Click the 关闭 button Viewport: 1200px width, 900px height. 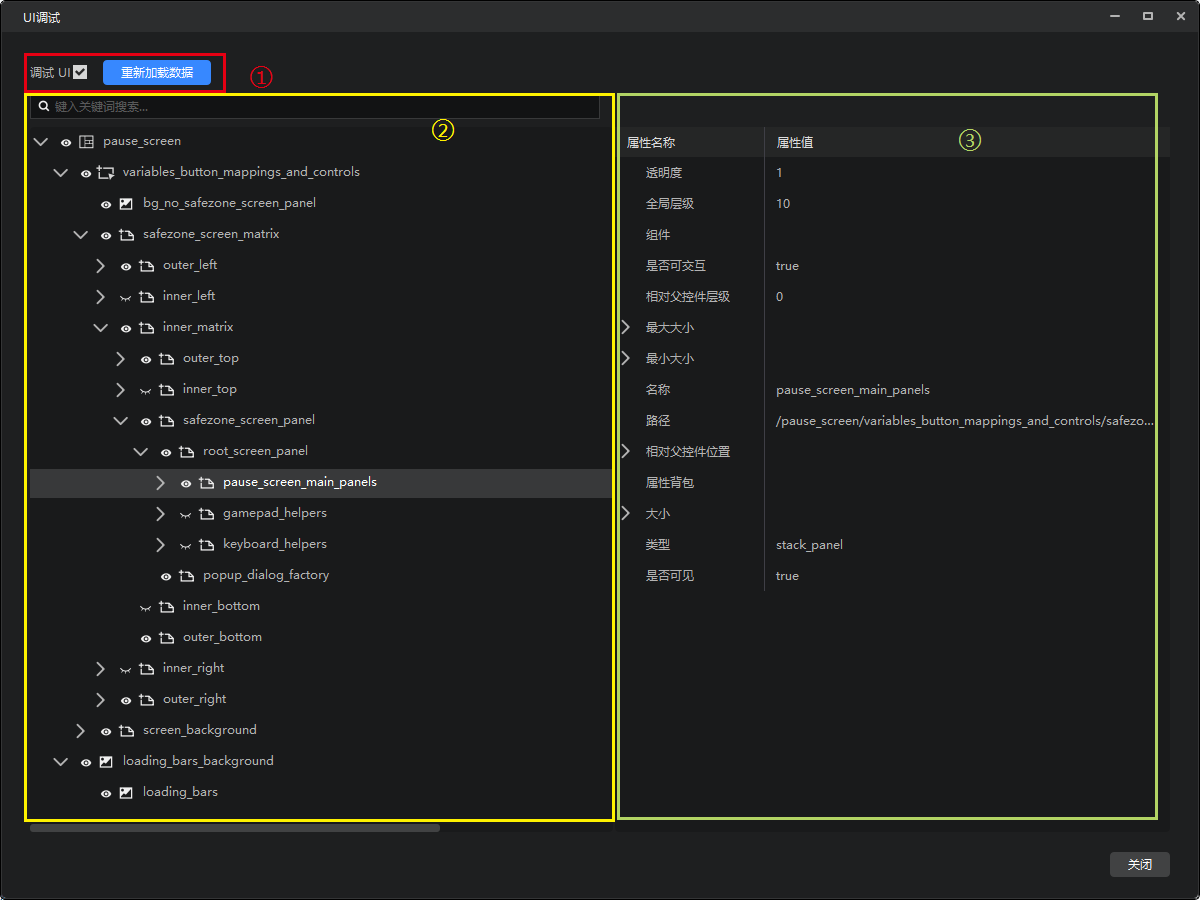(x=1140, y=865)
